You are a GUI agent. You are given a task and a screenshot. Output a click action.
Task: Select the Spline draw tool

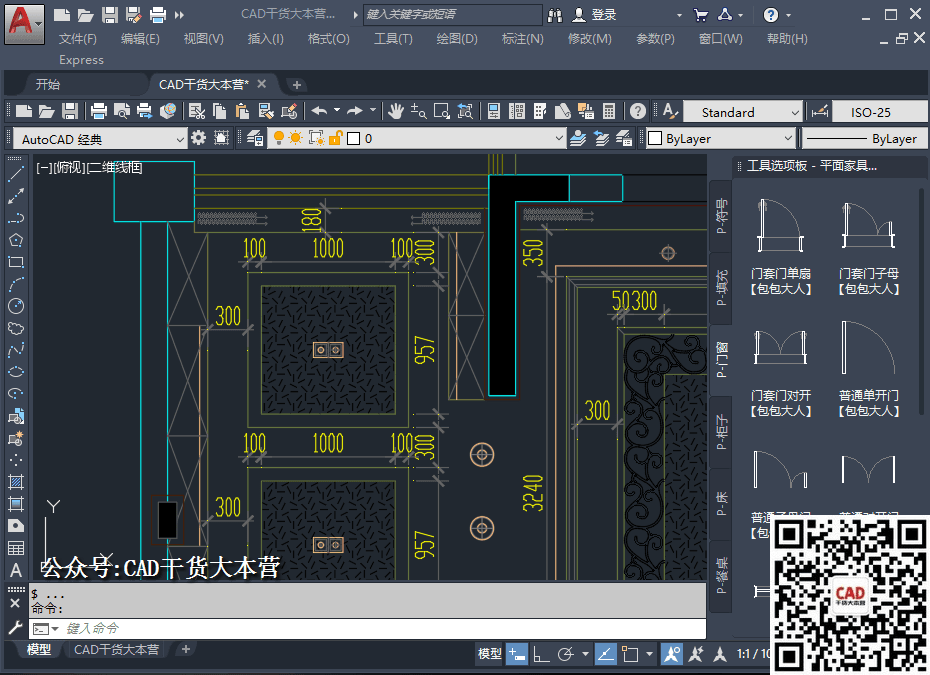click(16, 350)
